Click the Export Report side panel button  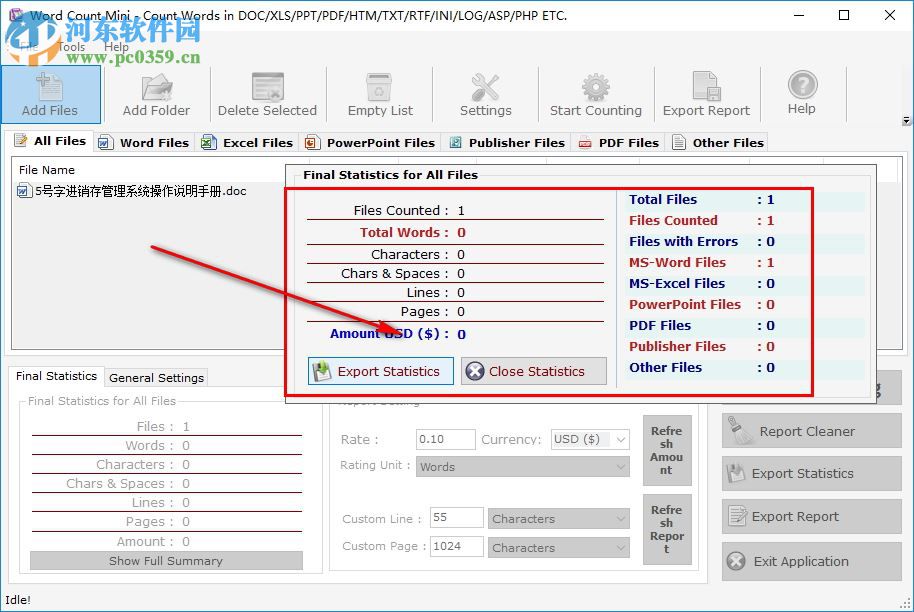tap(811, 516)
